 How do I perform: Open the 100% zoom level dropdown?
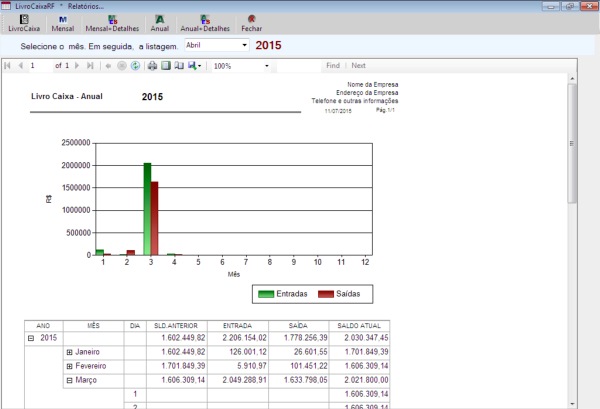click(266, 66)
